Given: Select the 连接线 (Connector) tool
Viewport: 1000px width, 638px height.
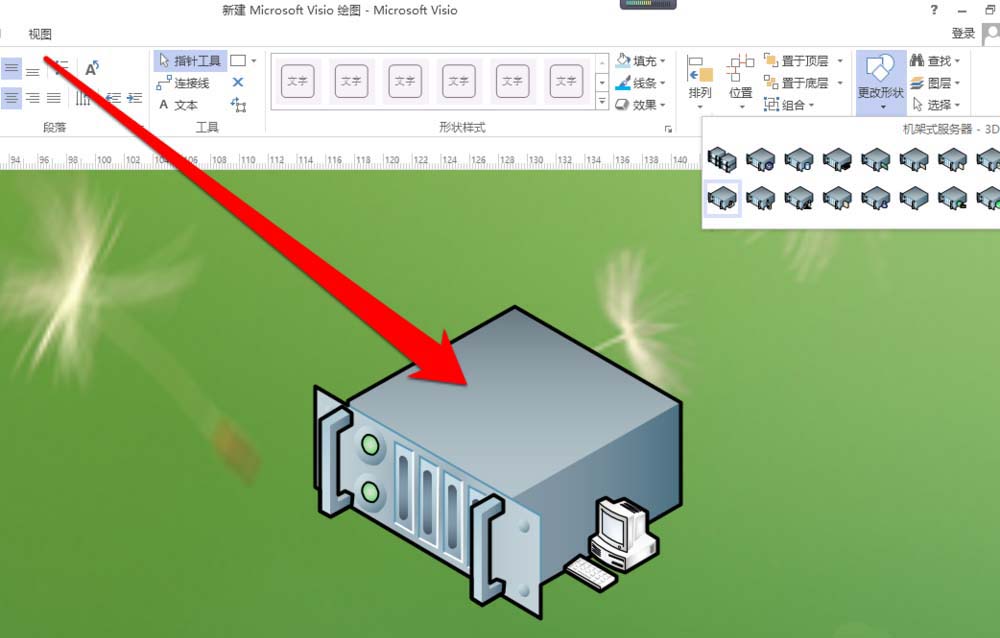Looking at the screenshot, I should (188, 83).
